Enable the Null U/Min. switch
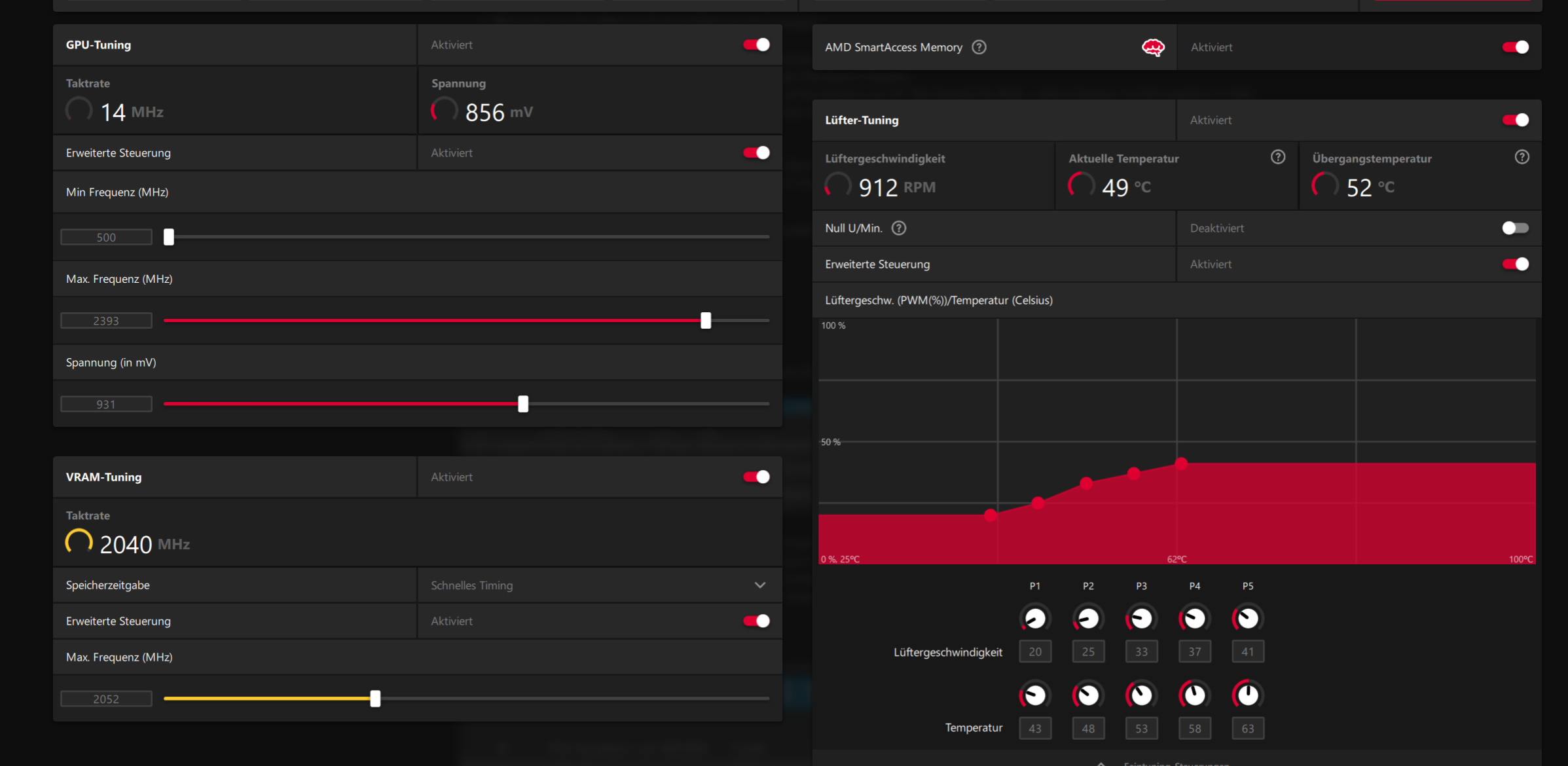1568x766 pixels. [x=1514, y=228]
